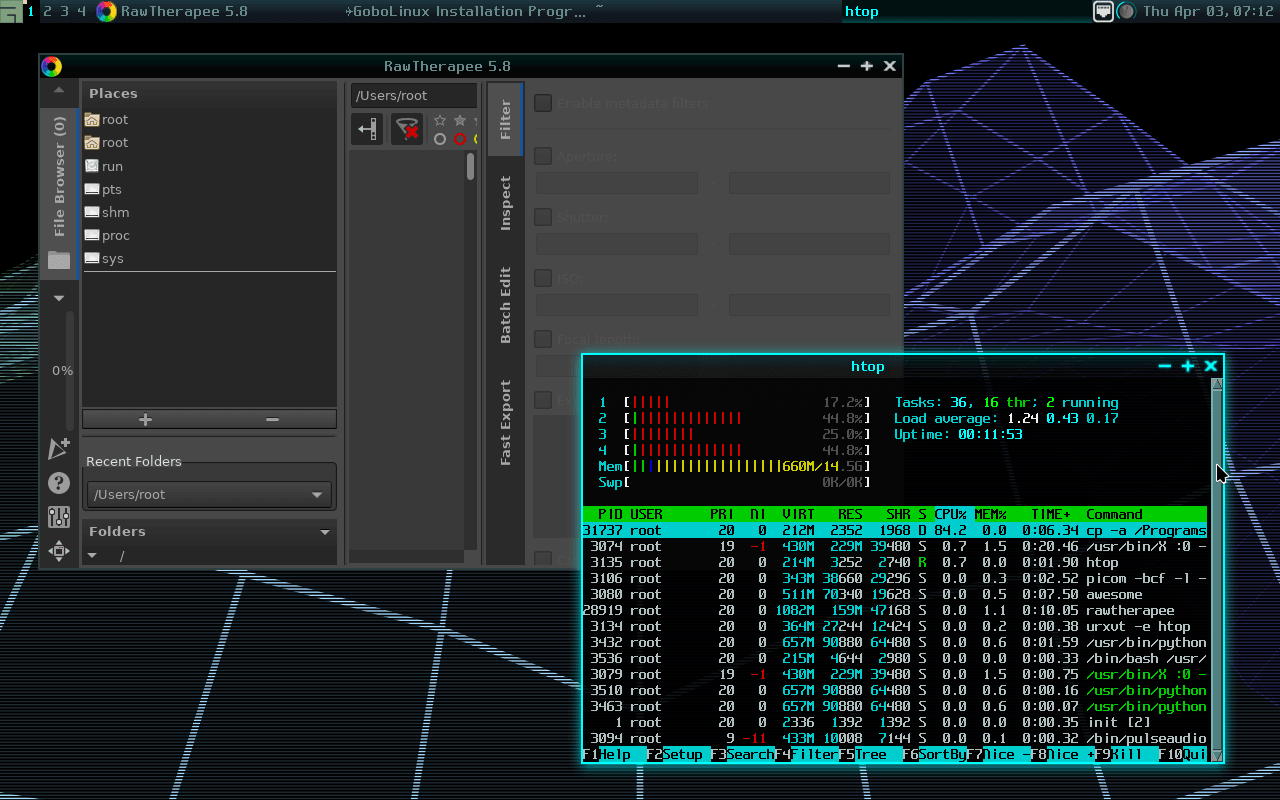Image resolution: width=1280 pixels, height=800 pixels.
Task: Add a place with the plus button
Action: [145, 419]
